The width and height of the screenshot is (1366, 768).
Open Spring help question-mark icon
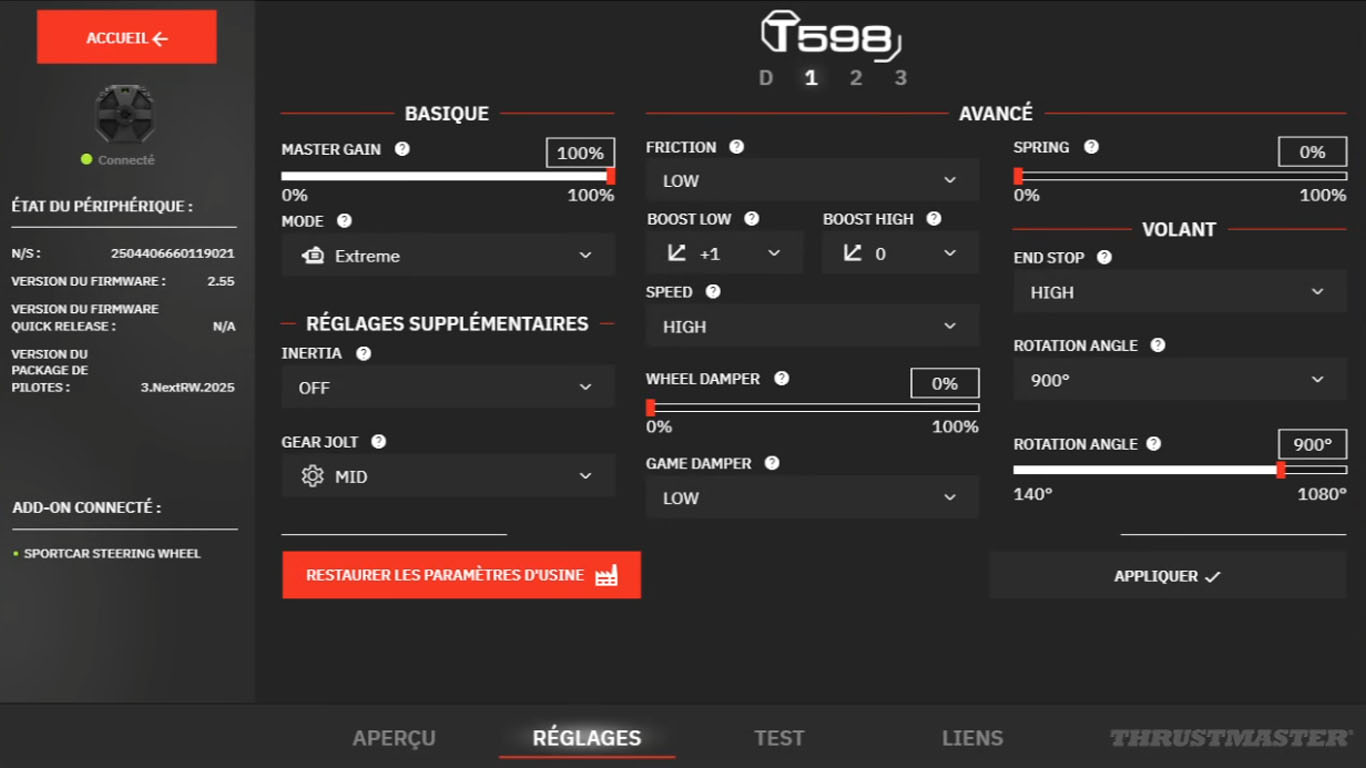(1091, 147)
